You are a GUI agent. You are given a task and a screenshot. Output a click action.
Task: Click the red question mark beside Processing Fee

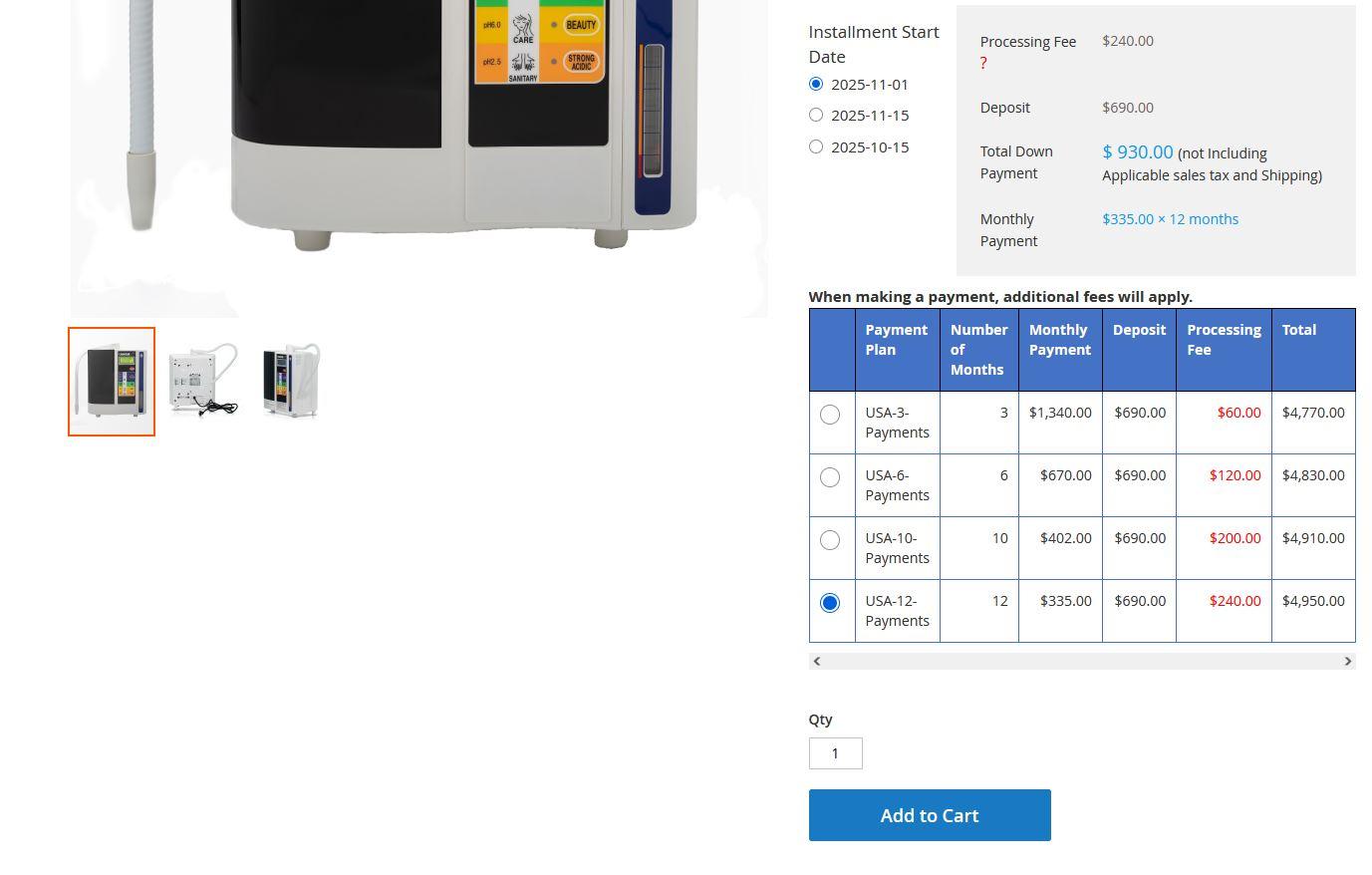(983, 64)
